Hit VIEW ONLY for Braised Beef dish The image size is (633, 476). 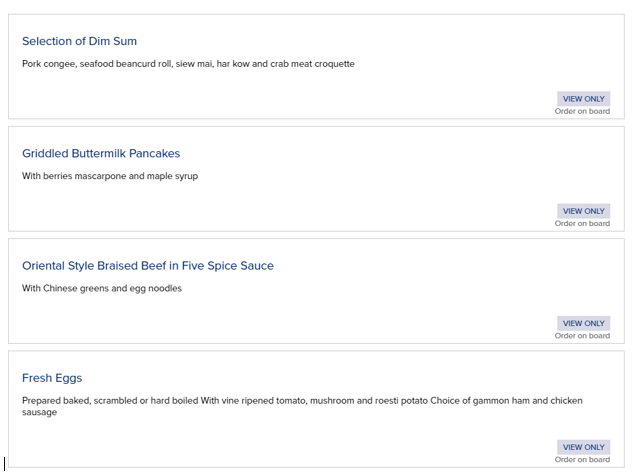point(583,323)
